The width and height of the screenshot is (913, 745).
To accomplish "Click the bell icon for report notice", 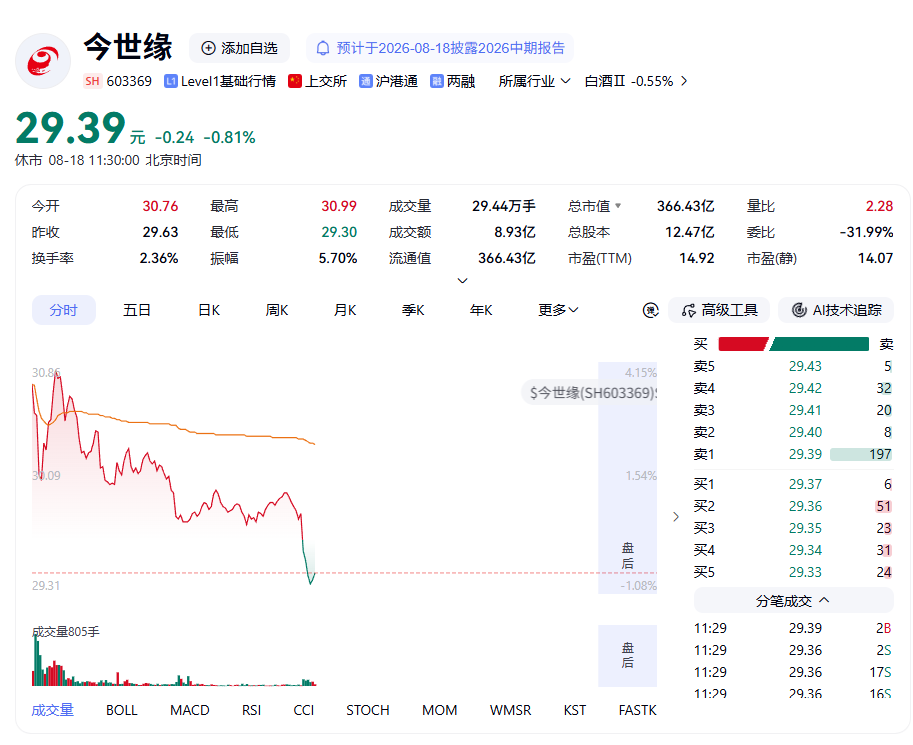I will tap(323, 48).
